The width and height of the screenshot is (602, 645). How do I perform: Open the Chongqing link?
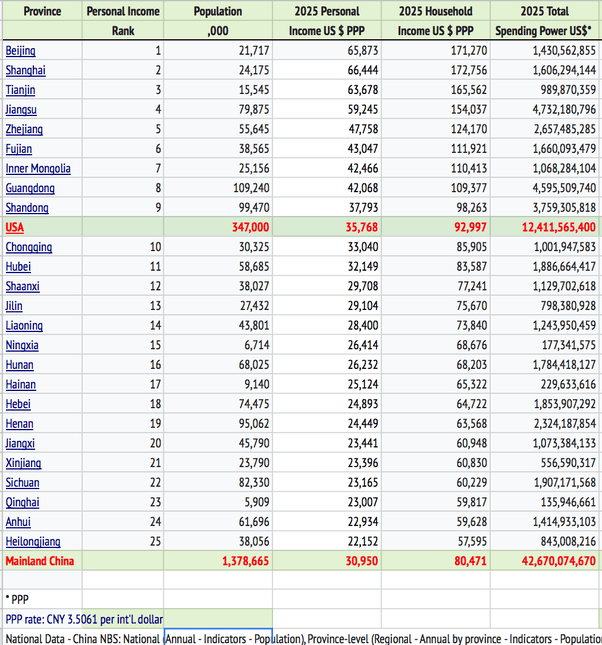click(x=29, y=247)
